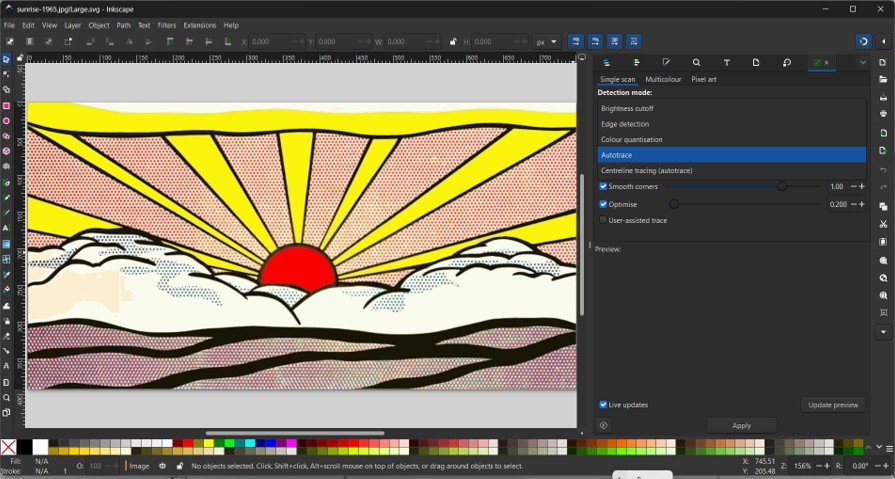
Task: Open the File menu
Action: click(x=9, y=25)
